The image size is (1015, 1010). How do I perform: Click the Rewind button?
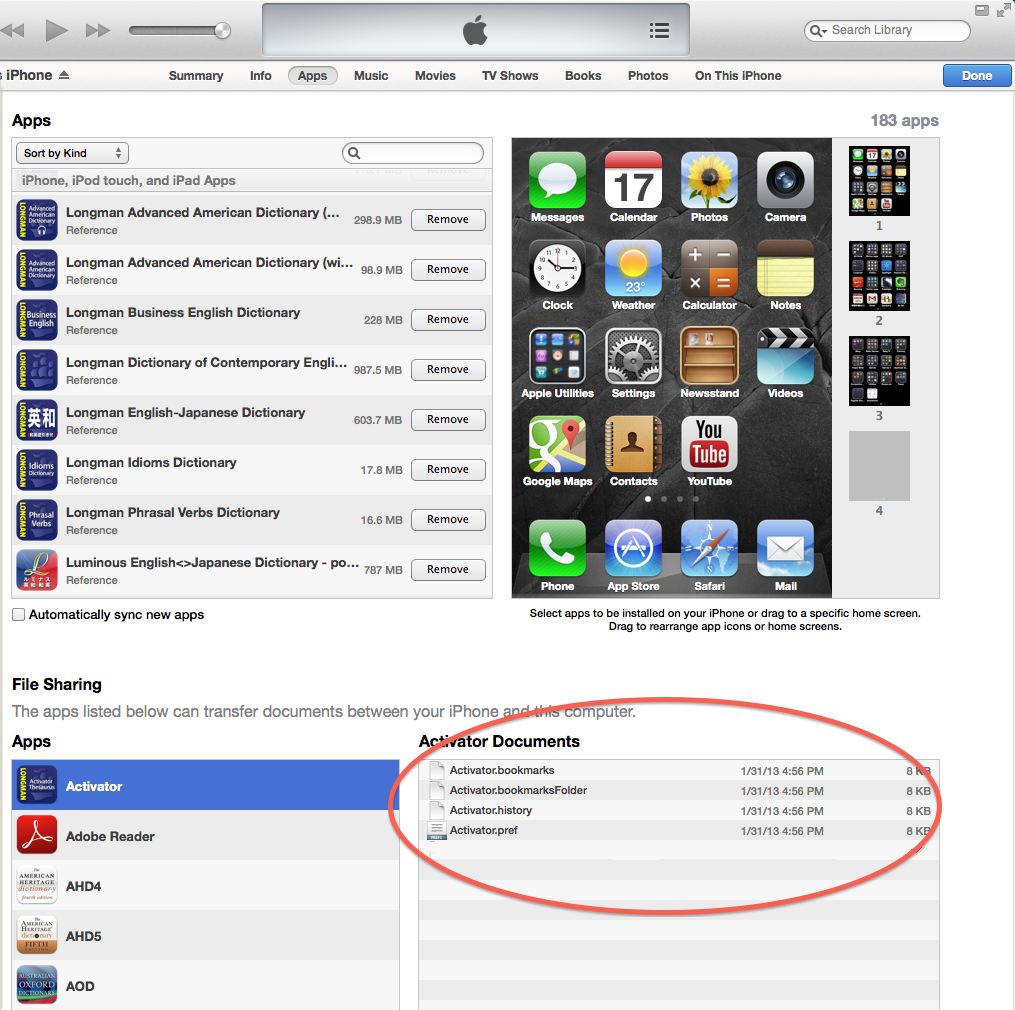[12, 30]
